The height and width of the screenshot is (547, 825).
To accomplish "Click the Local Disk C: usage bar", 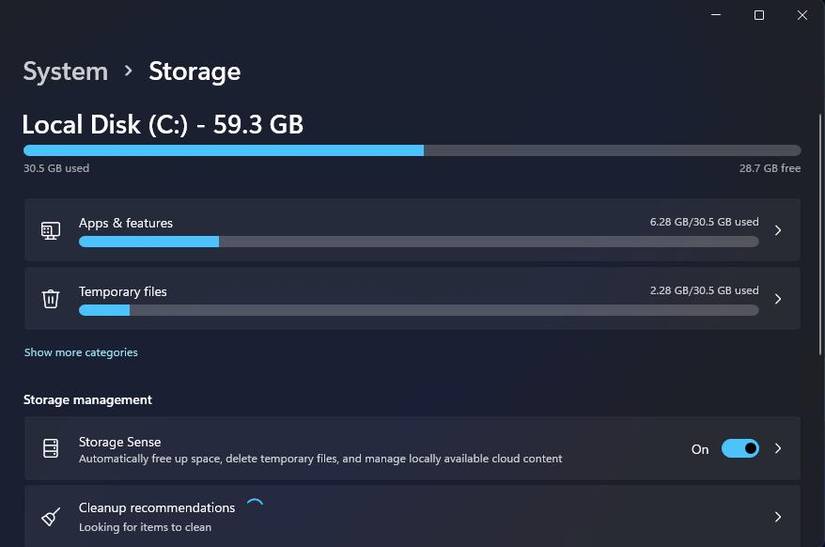I will 412,150.
